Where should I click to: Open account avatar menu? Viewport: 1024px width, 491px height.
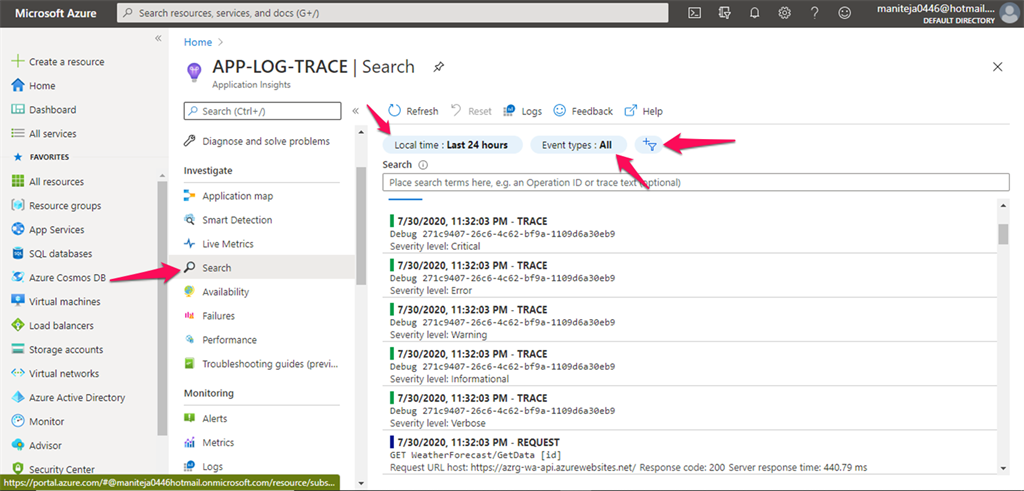(1010, 12)
